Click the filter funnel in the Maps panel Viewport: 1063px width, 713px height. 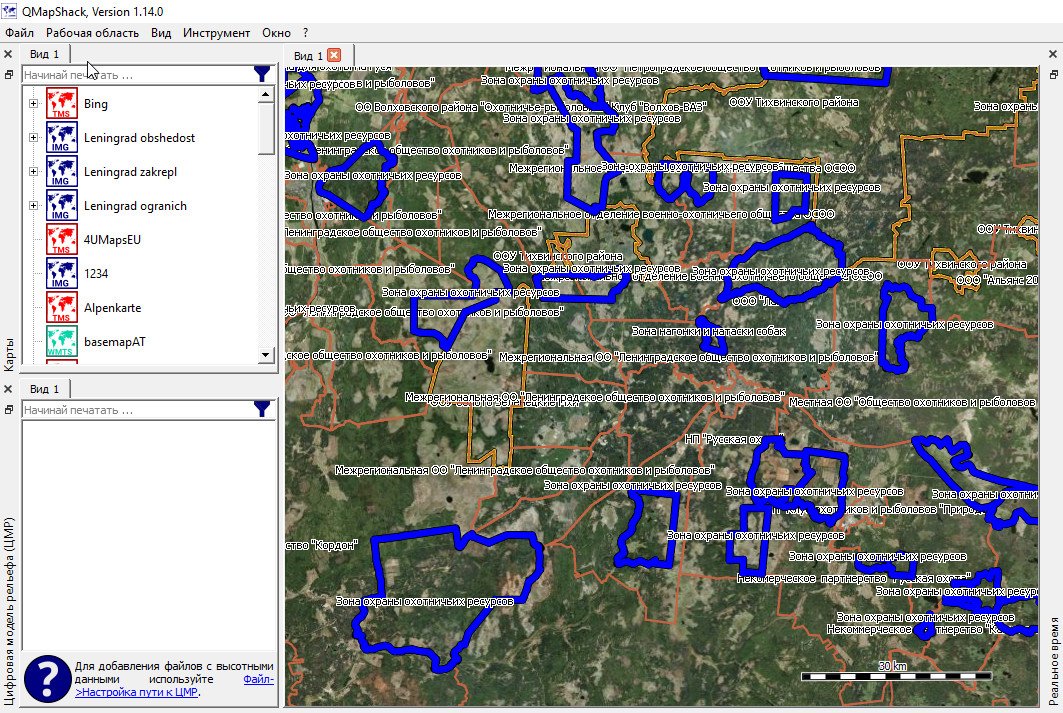pyautogui.click(x=262, y=74)
